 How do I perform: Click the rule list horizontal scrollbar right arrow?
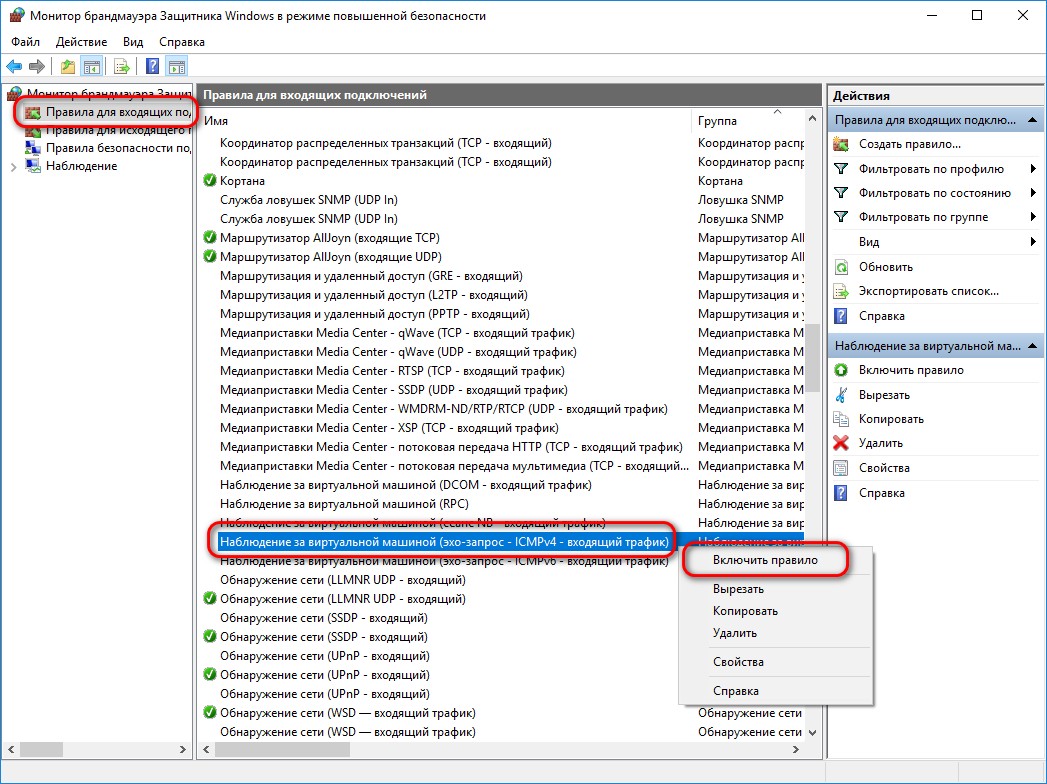(795, 750)
